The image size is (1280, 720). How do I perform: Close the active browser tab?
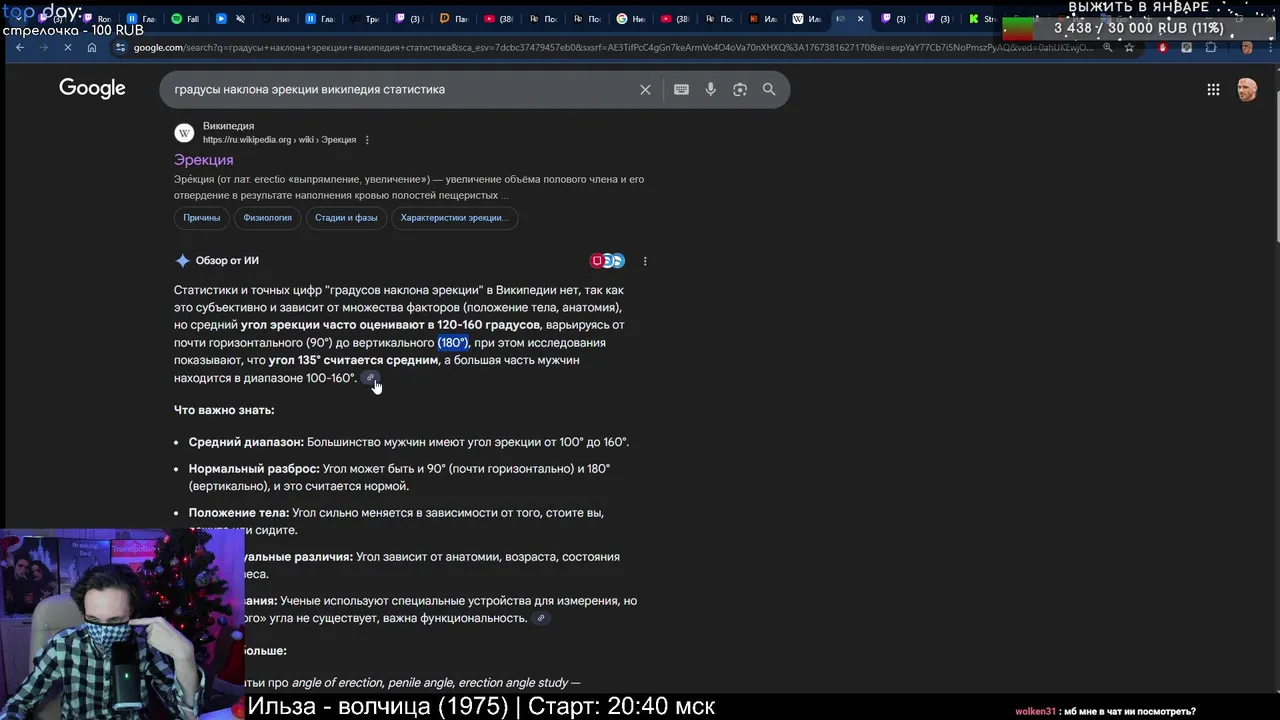(x=860, y=19)
